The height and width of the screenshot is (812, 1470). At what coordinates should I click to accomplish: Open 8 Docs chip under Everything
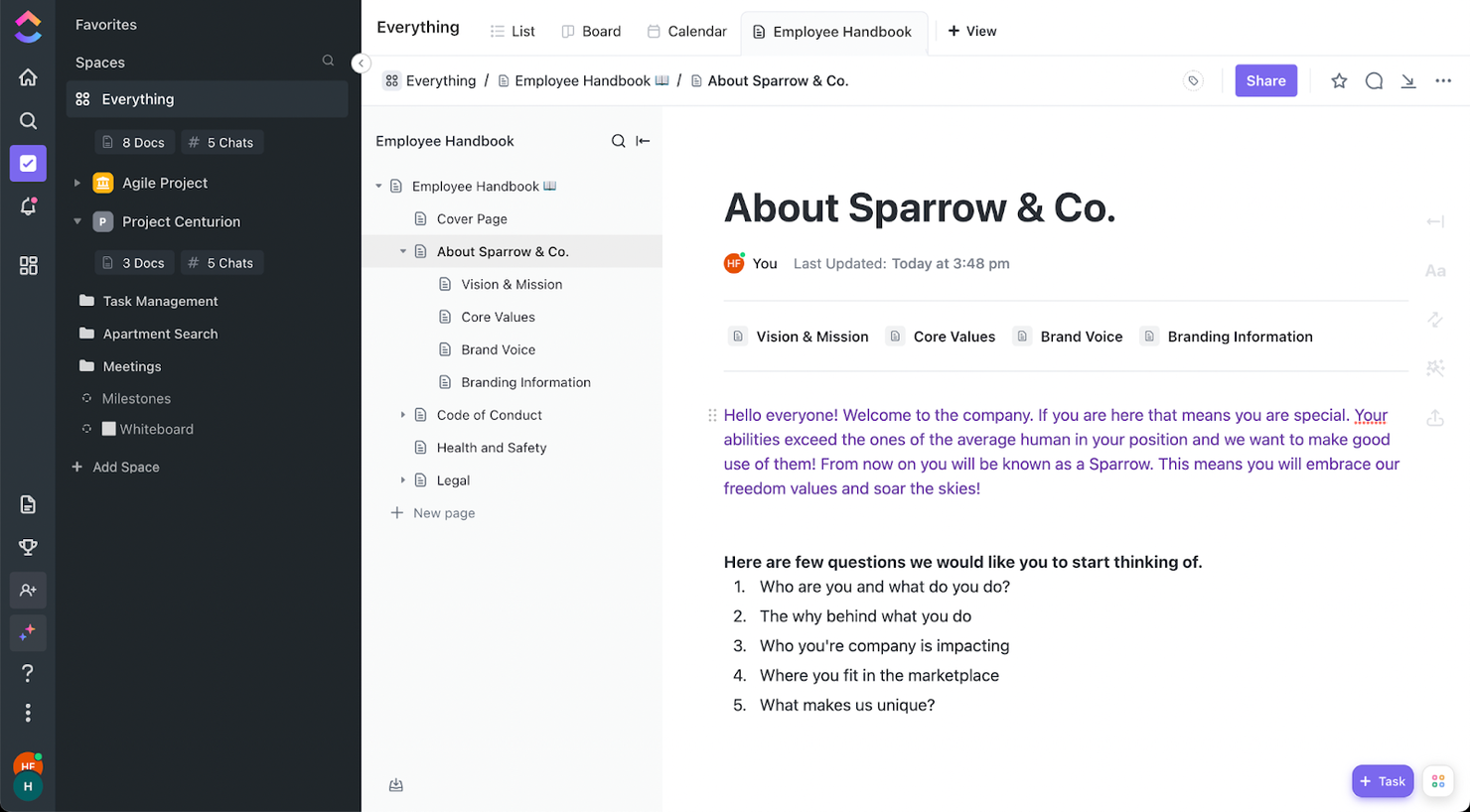[134, 143]
